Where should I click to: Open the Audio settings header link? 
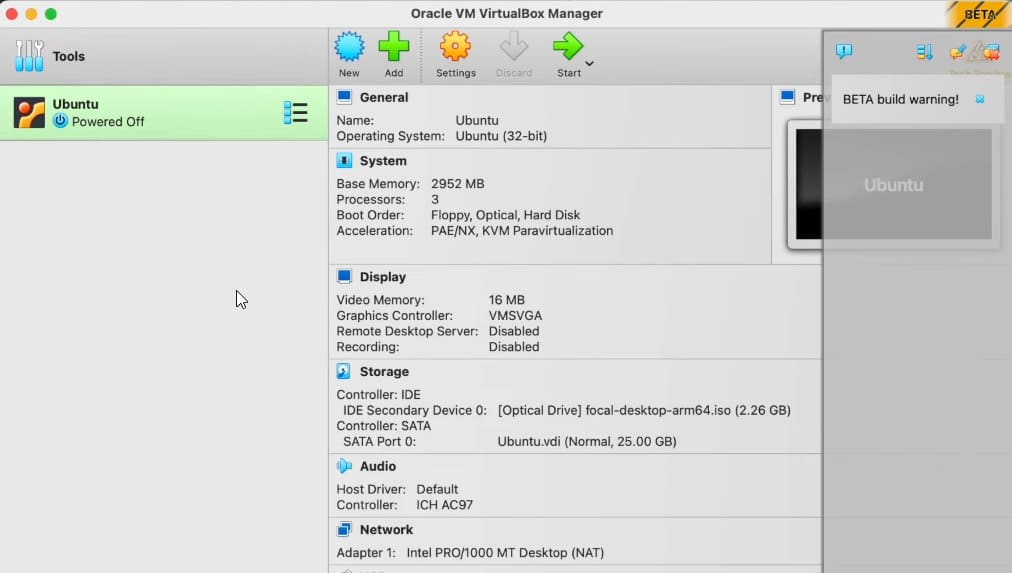[378, 466]
